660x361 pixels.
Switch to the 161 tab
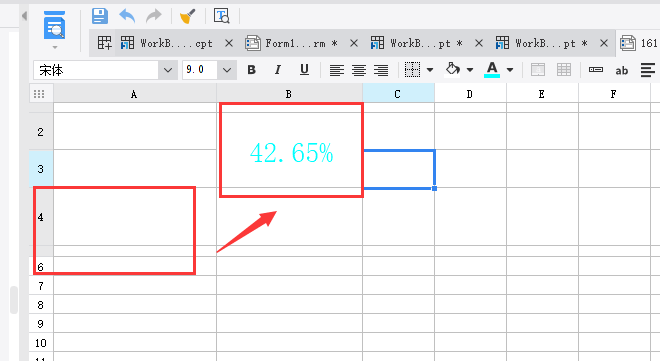point(639,43)
